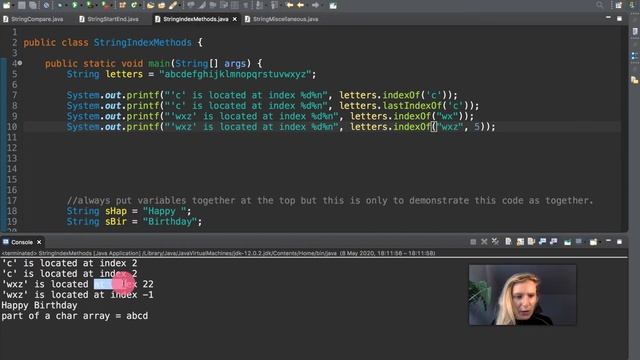
Task: Click the sHap variable on line 18
Action: pos(116,211)
